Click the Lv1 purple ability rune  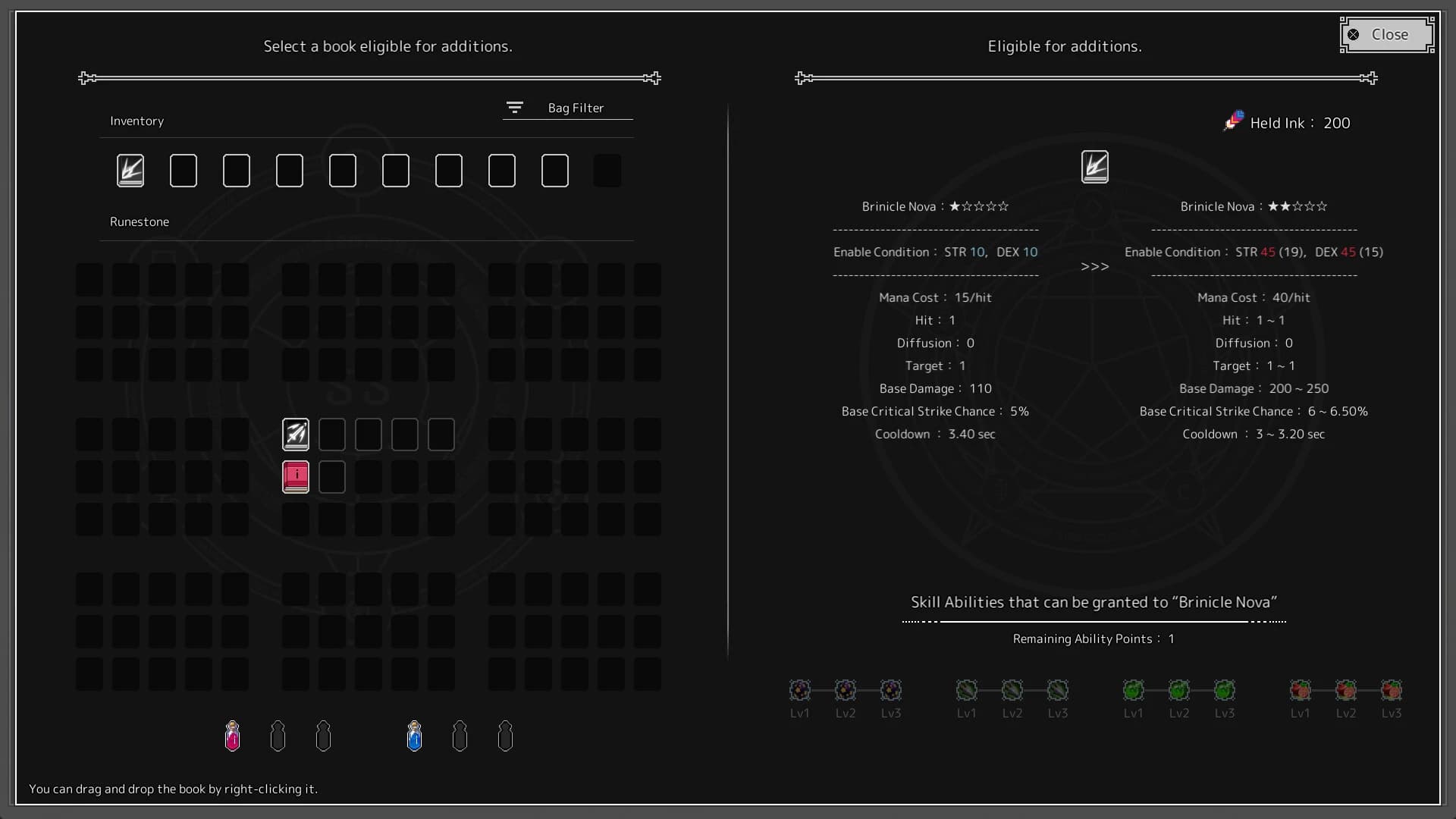[800, 689]
